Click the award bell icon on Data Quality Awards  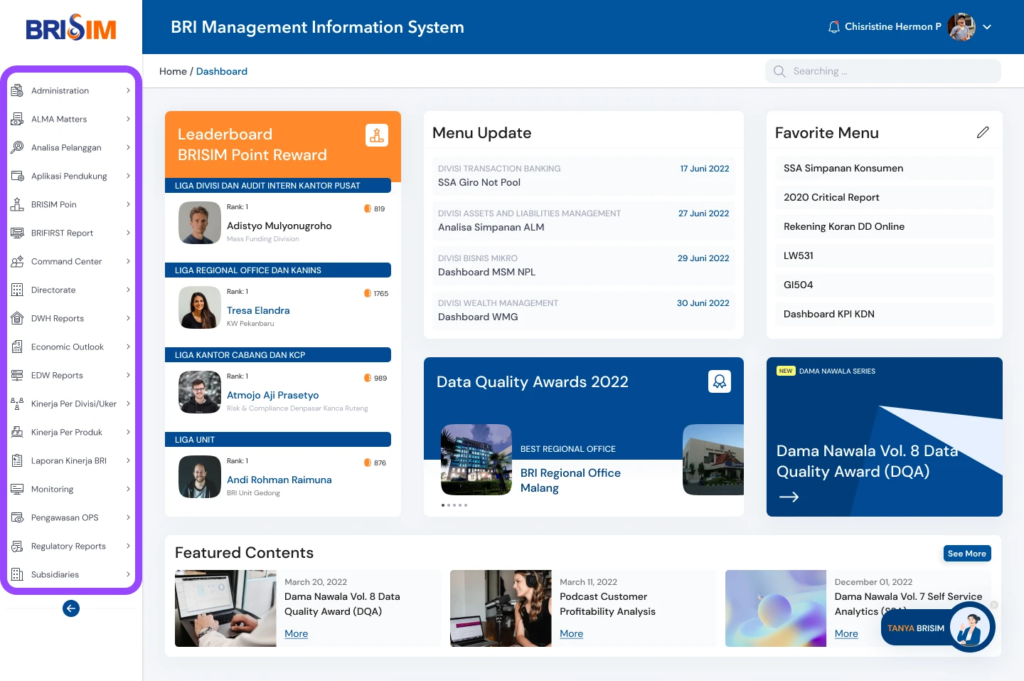719,381
